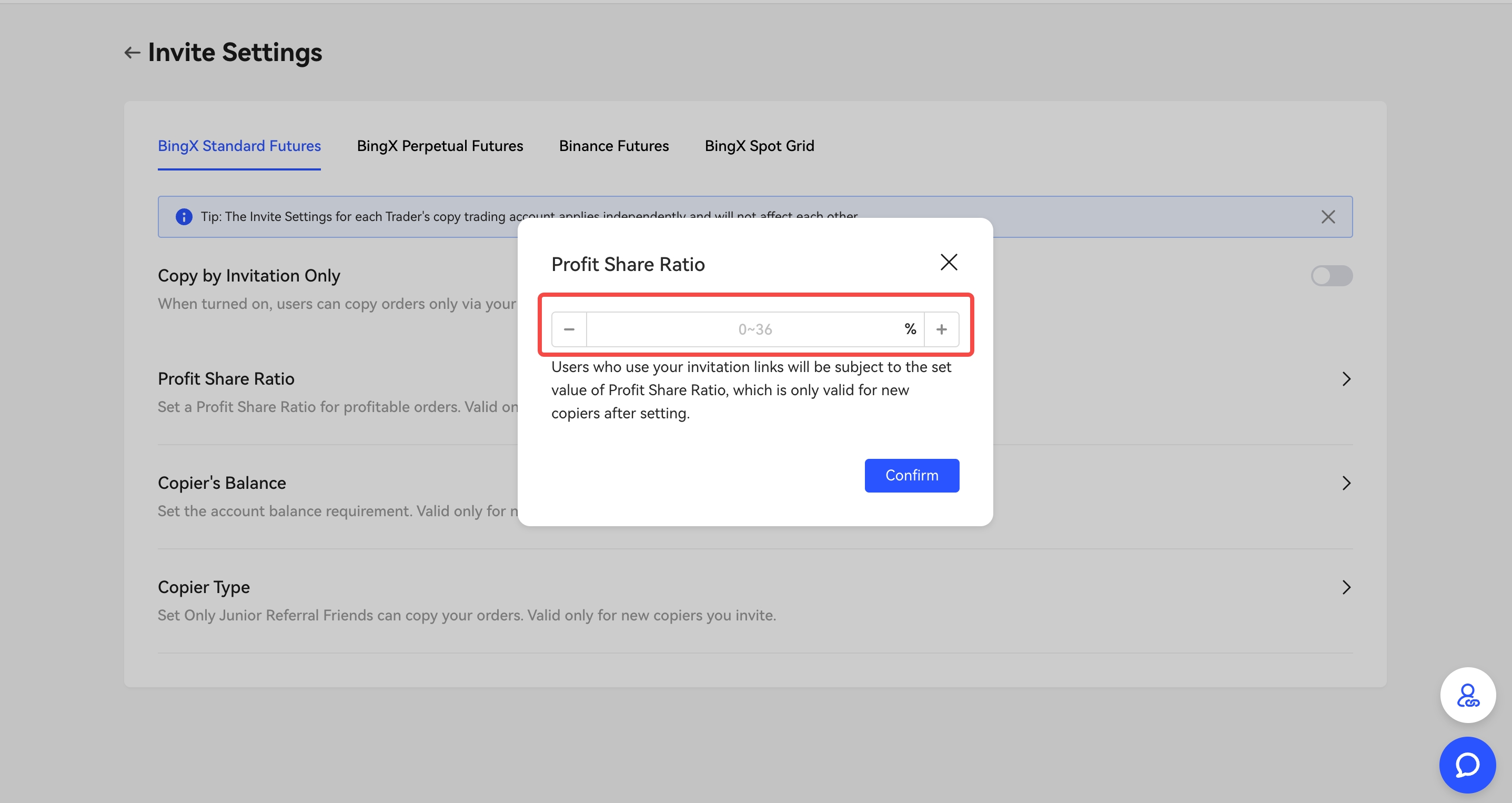This screenshot has height=803, width=1512.
Task: Select the Binance Futures tab
Action: coord(613,146)
